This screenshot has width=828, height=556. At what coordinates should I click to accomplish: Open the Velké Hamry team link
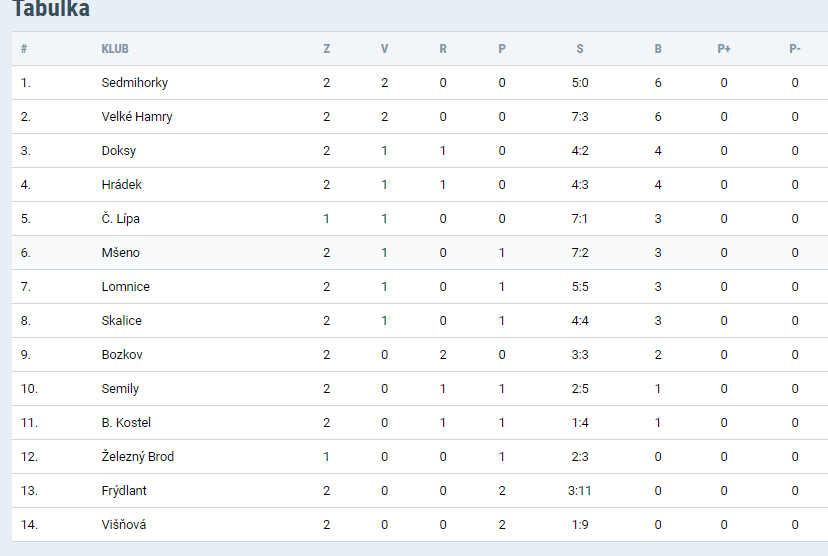pos(137,117)
